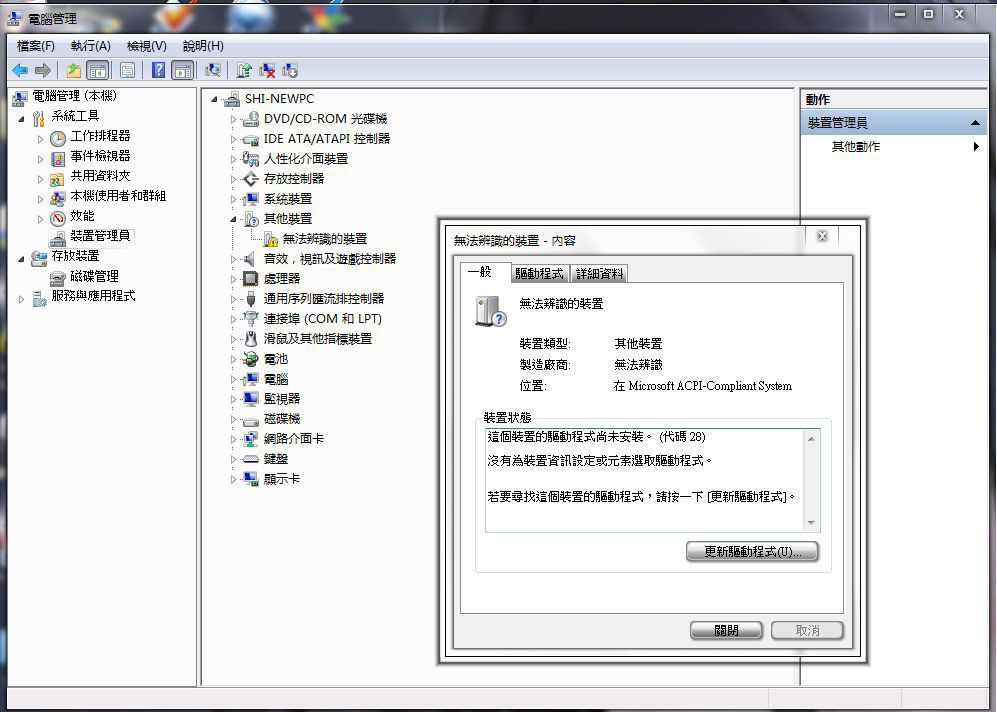The width and height of the screenshot is (997, 712).
Task: Click the Disable device down-arrow icon
Action: [290, 71]
